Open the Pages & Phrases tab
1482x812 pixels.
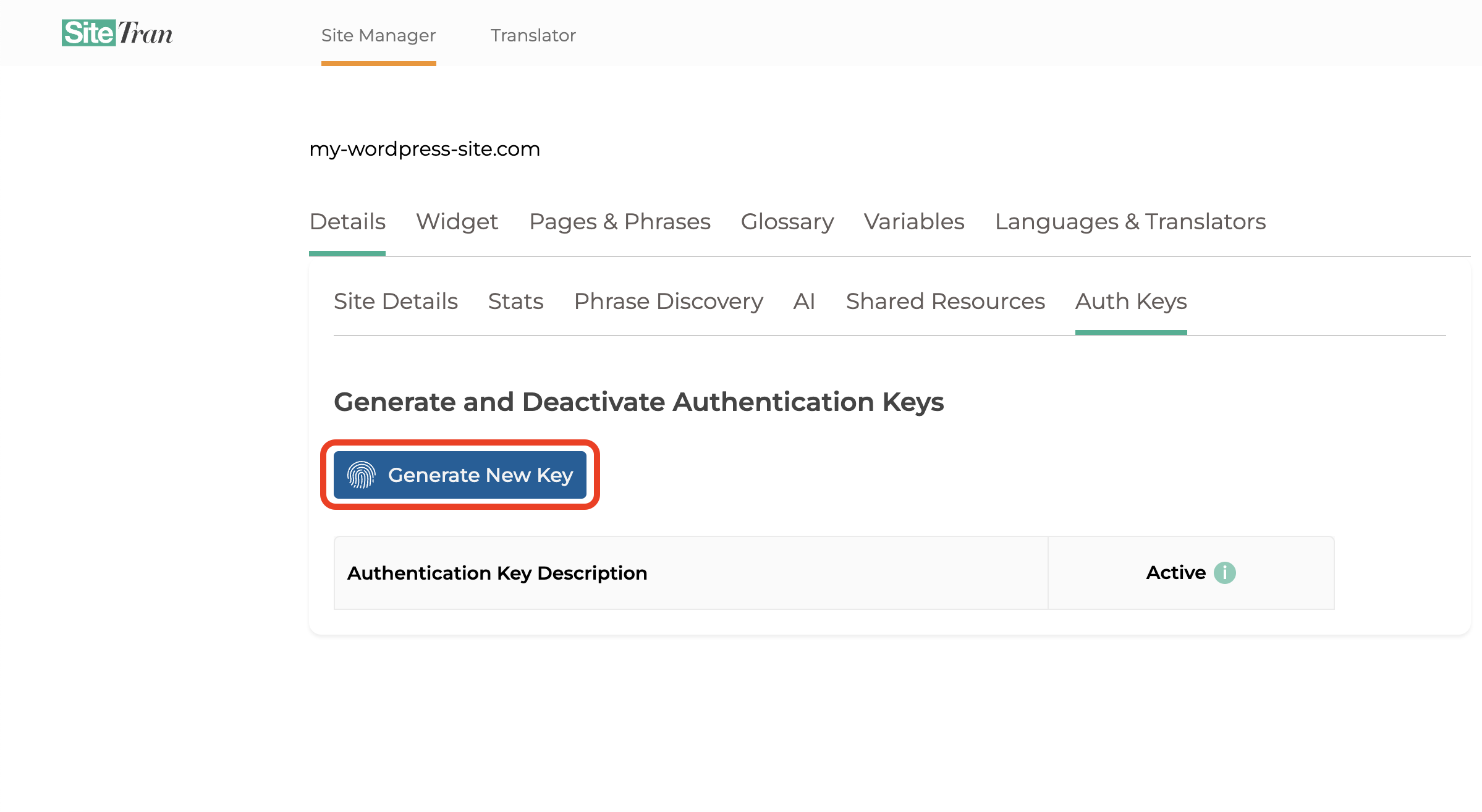[619, 221]
